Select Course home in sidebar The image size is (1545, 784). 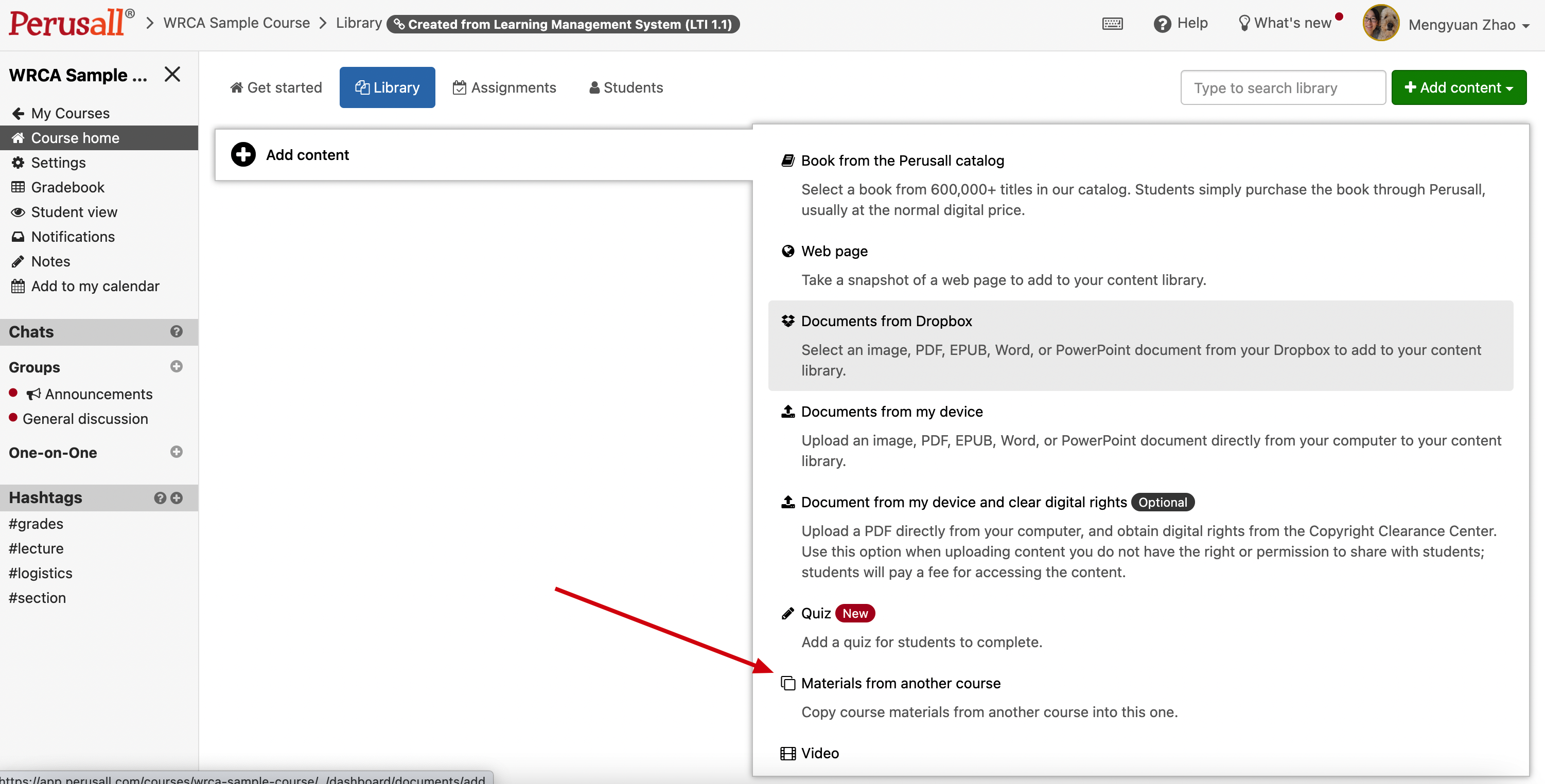[x=99, y=138]
